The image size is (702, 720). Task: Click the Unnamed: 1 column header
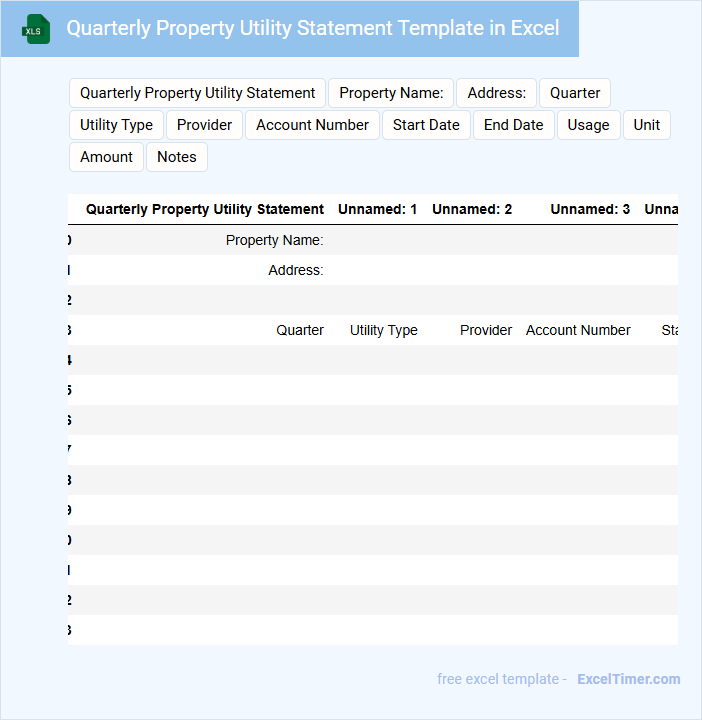coord(377,209)
